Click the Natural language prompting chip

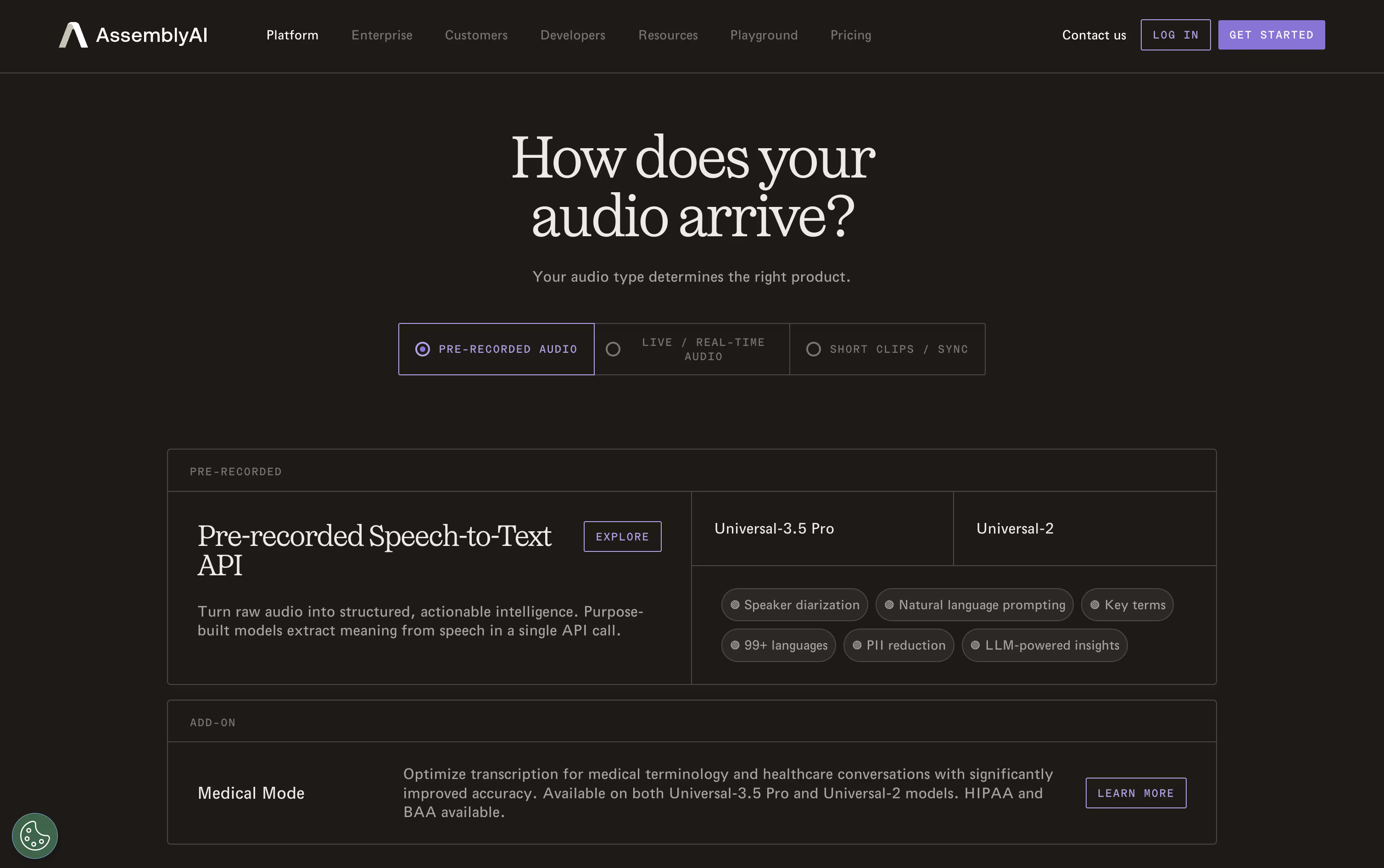click(974, 605)
